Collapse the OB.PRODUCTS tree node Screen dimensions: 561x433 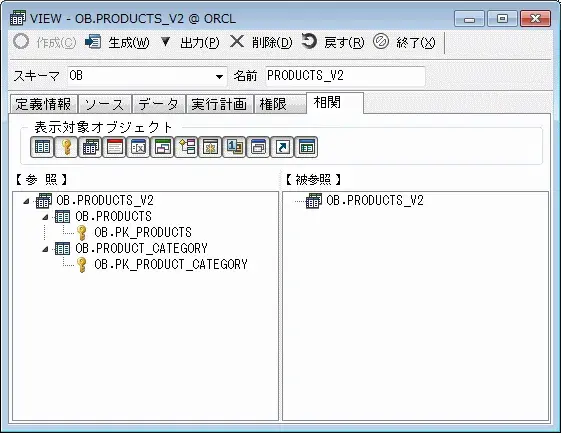[45, 217]
